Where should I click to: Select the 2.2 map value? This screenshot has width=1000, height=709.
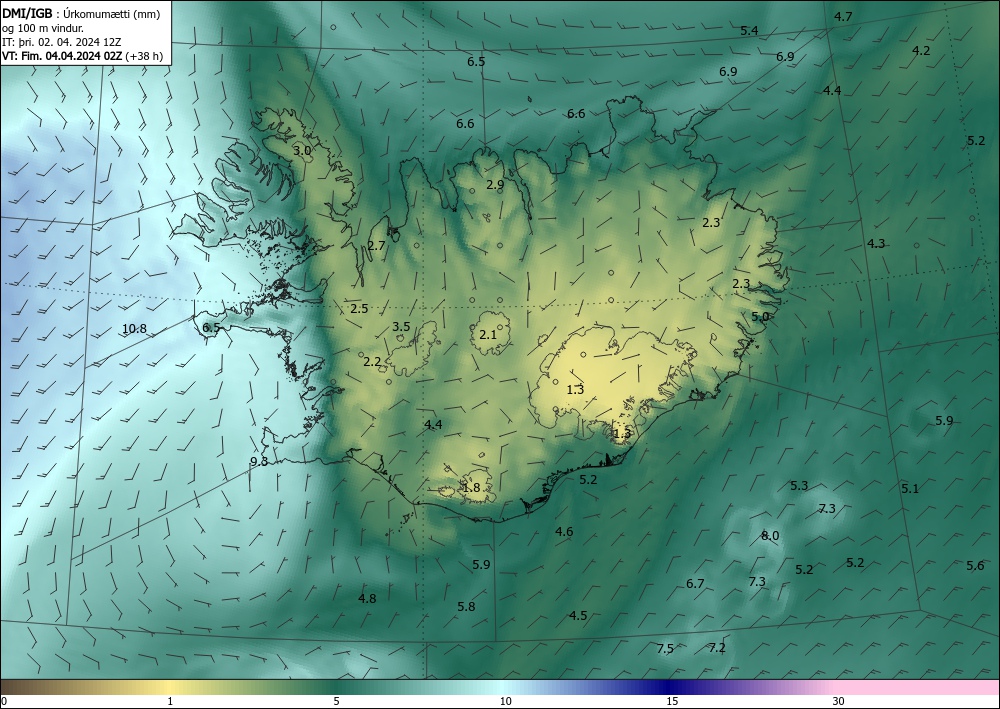tap(372, 362)
